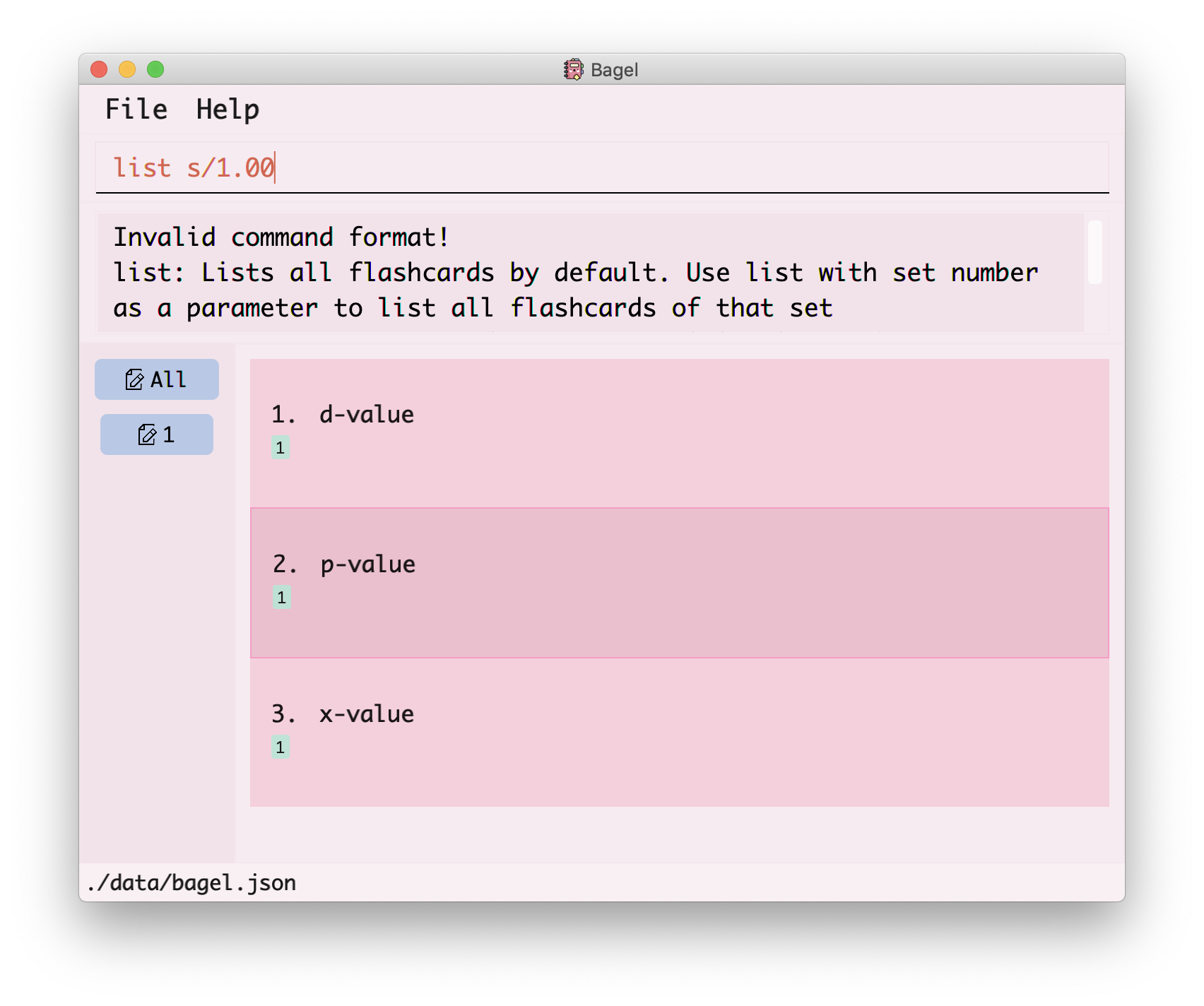Screen dimensions: 1204x1006
Task: Select the d-value flashcard
Action: [680, 433]
